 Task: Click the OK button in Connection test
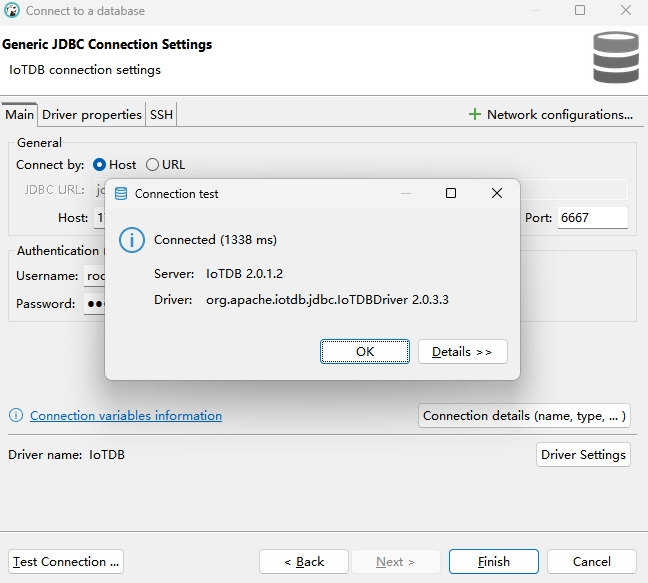click(x=364, y=352)
